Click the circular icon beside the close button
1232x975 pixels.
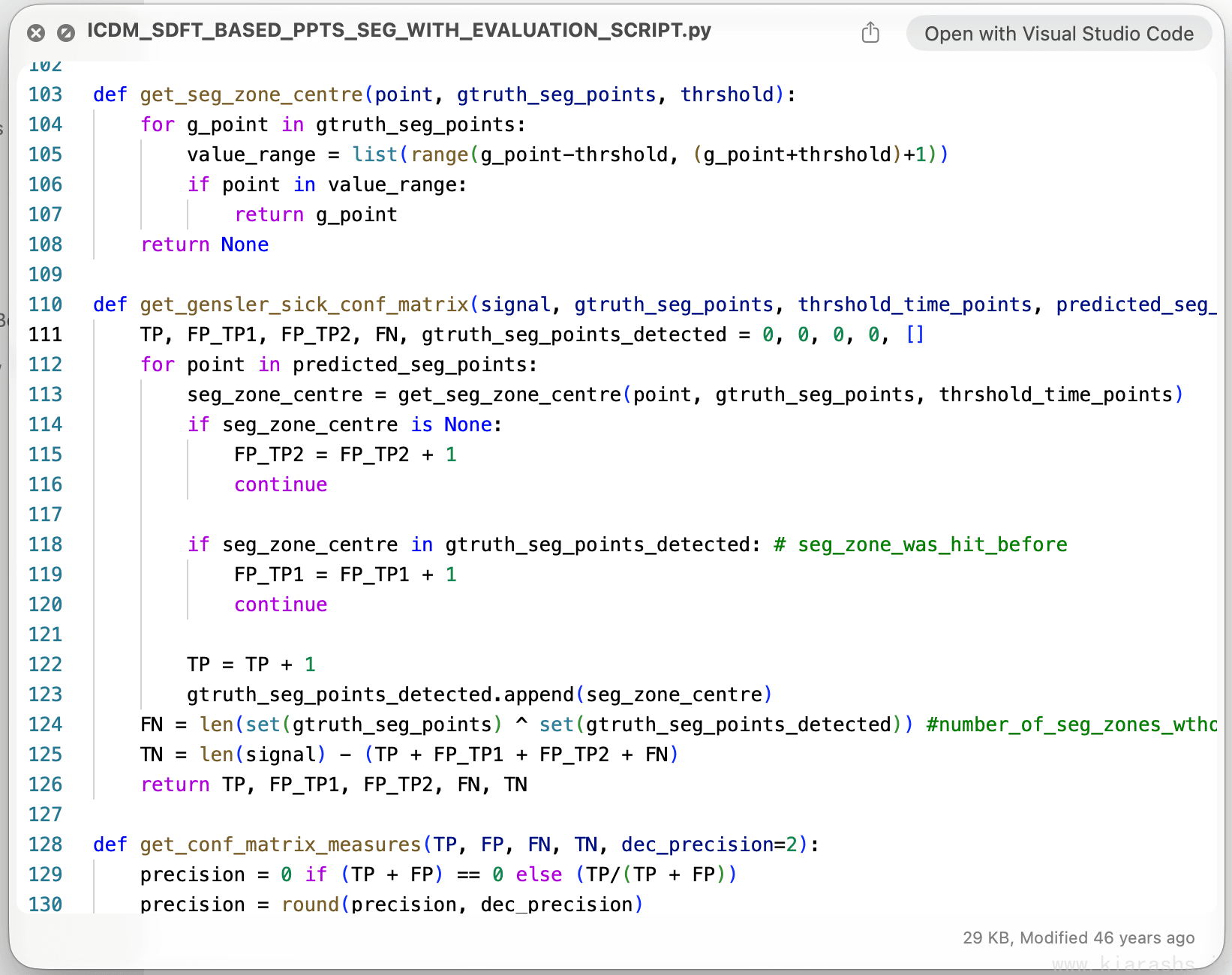click(x=66, y=33)
